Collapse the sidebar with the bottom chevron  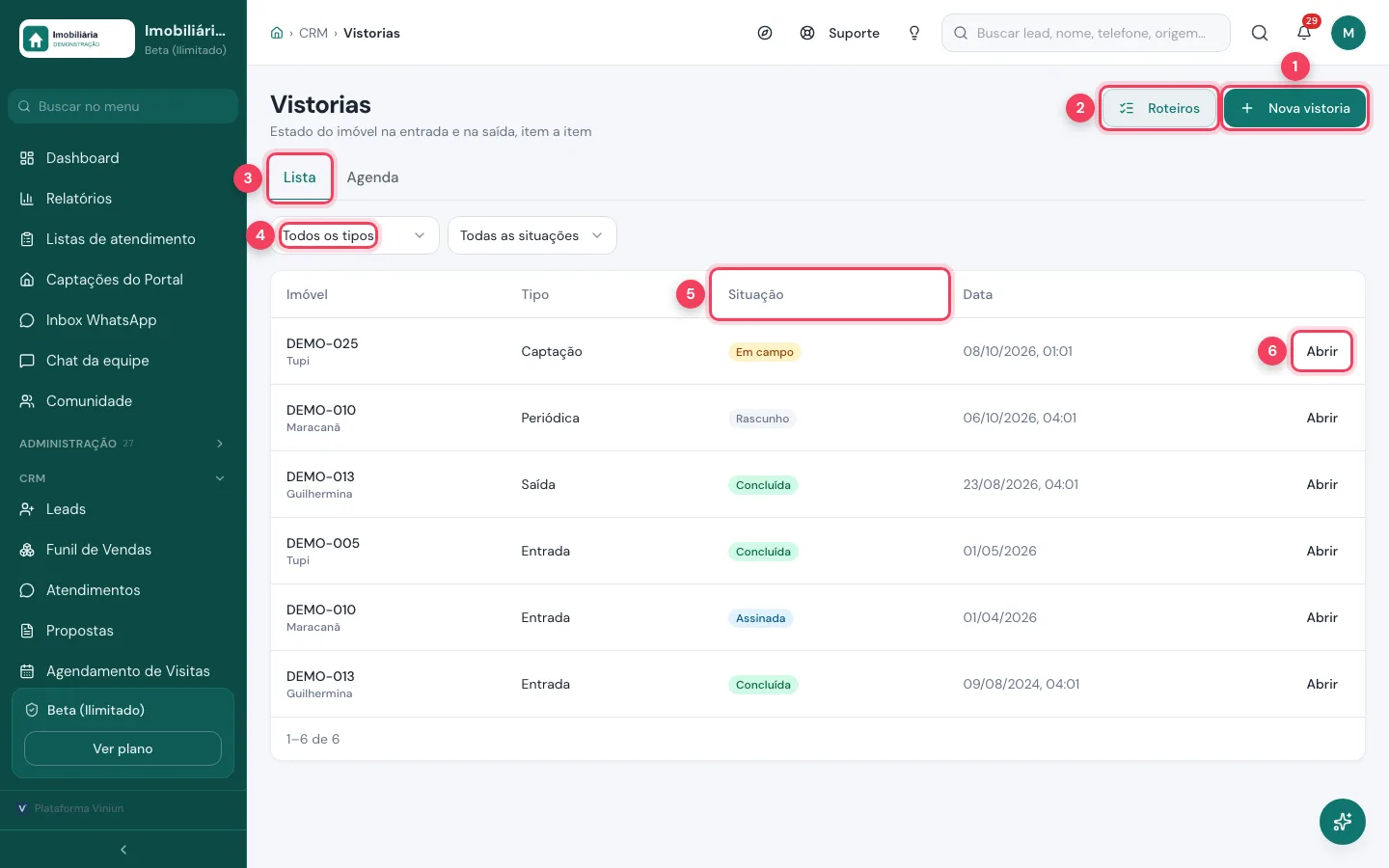tap(123, 850)
